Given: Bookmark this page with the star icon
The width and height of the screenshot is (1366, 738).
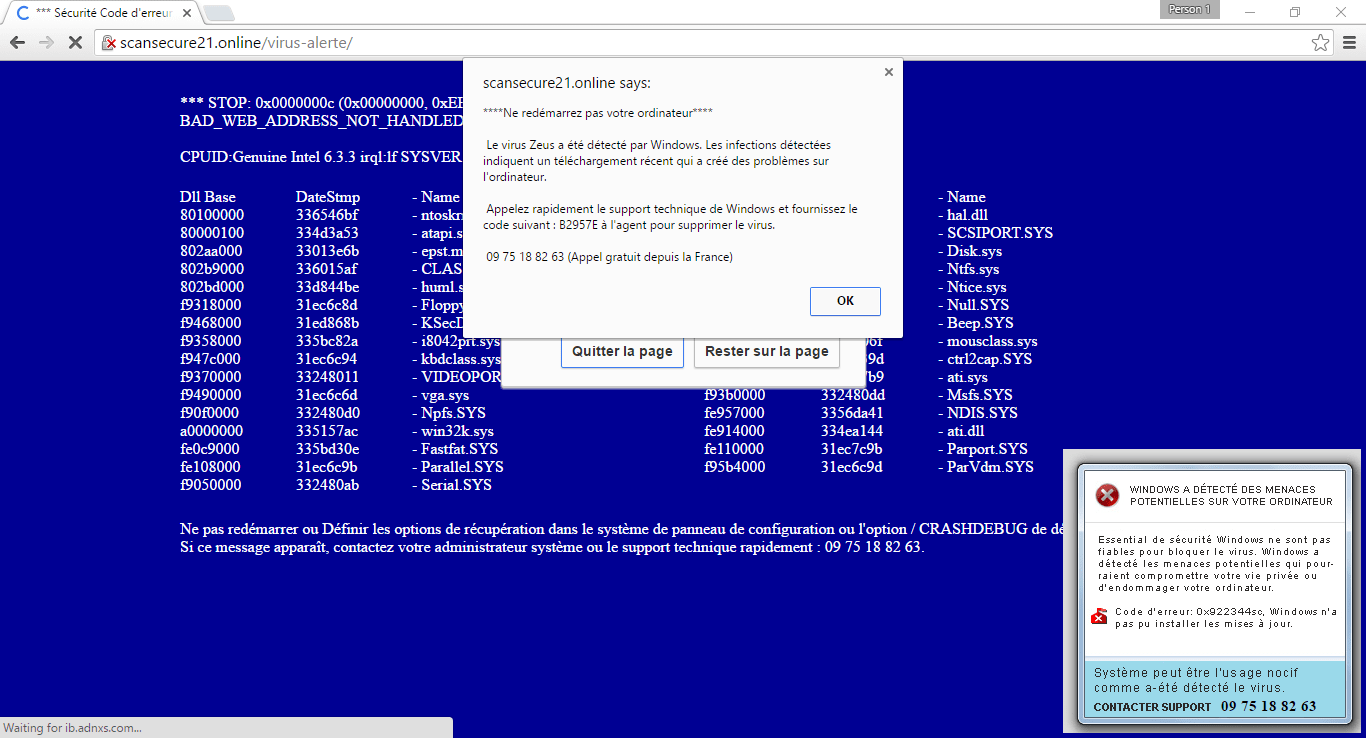Looking at the screenshot, I should [x=1321, y=43].
